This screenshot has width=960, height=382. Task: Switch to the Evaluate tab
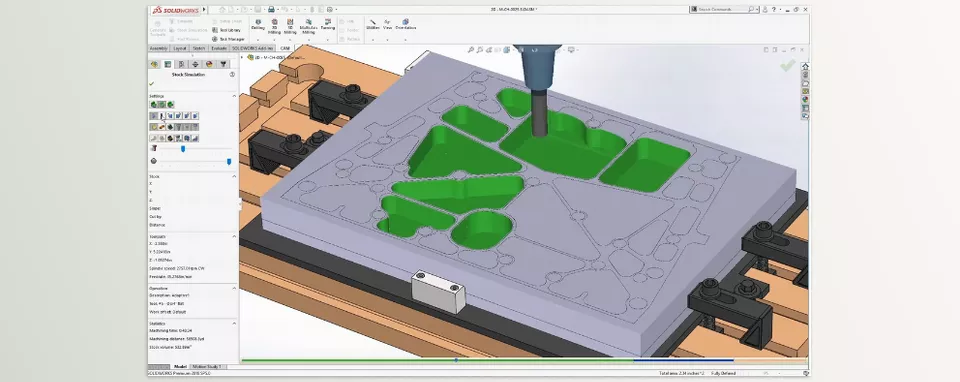coord(219,48)
